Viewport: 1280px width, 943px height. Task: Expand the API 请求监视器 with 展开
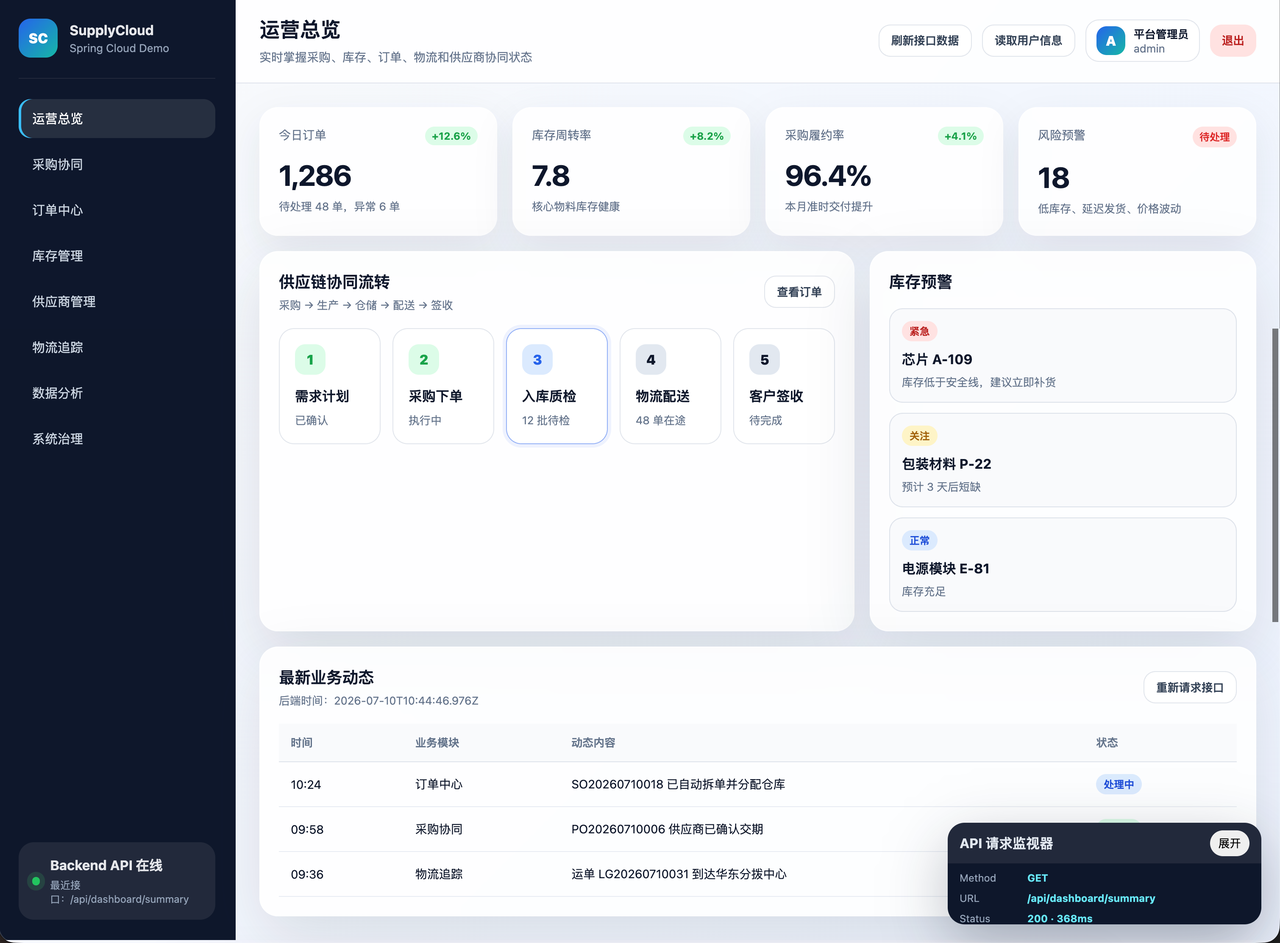click(1230, 843)
